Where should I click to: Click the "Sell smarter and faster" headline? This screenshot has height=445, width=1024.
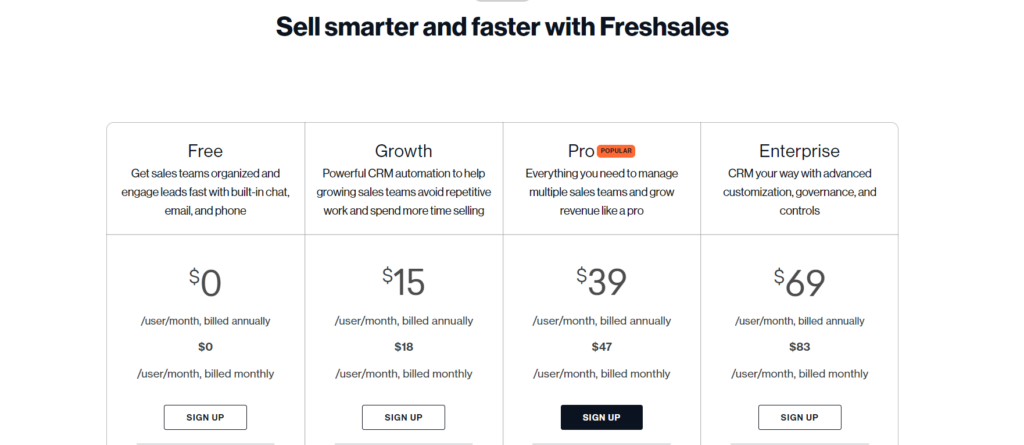[502, 27]
